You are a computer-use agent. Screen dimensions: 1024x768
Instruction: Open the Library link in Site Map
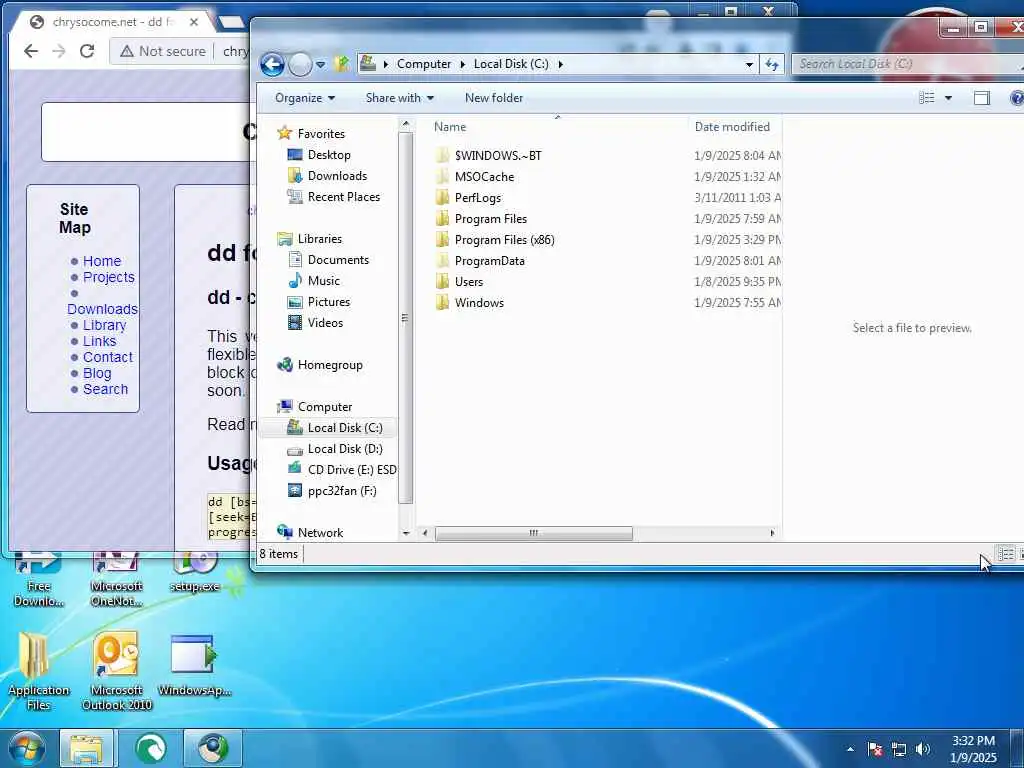pos(104,325)
